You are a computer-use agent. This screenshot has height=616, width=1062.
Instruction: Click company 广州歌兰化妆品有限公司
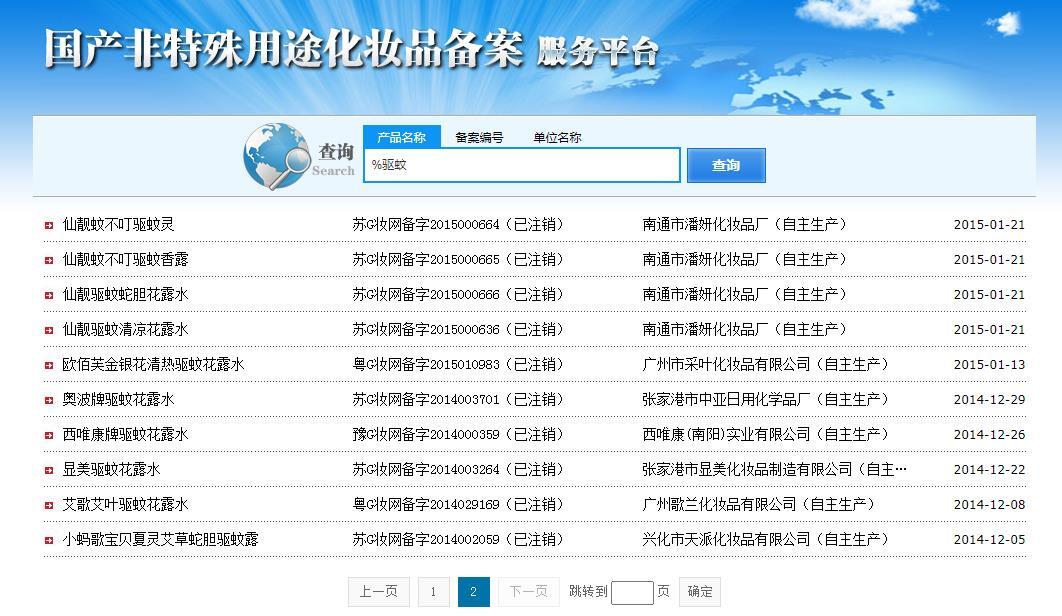coord(719,505)
